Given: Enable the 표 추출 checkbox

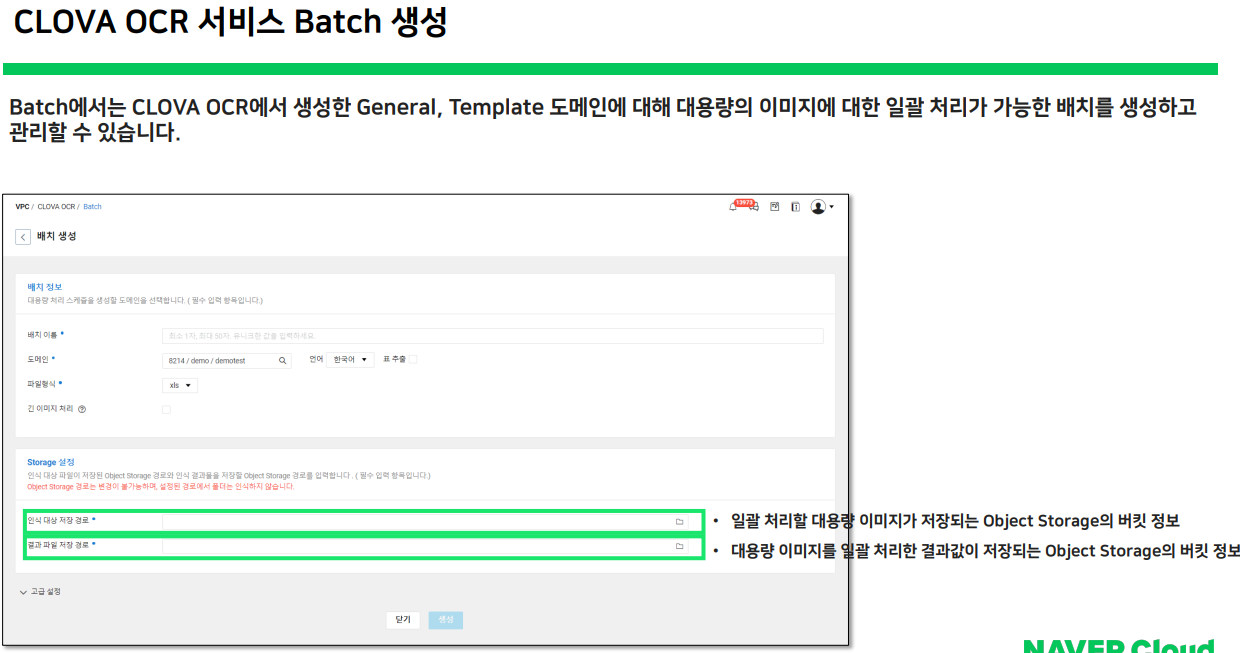Looking at the screenshot, I should pyautogui.click(x=412, y=359).
